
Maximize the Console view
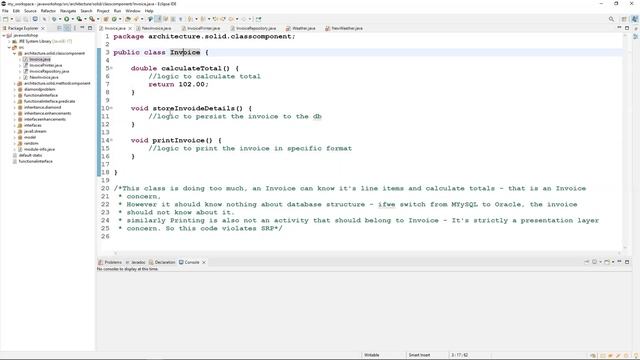[x=627, y=262]
